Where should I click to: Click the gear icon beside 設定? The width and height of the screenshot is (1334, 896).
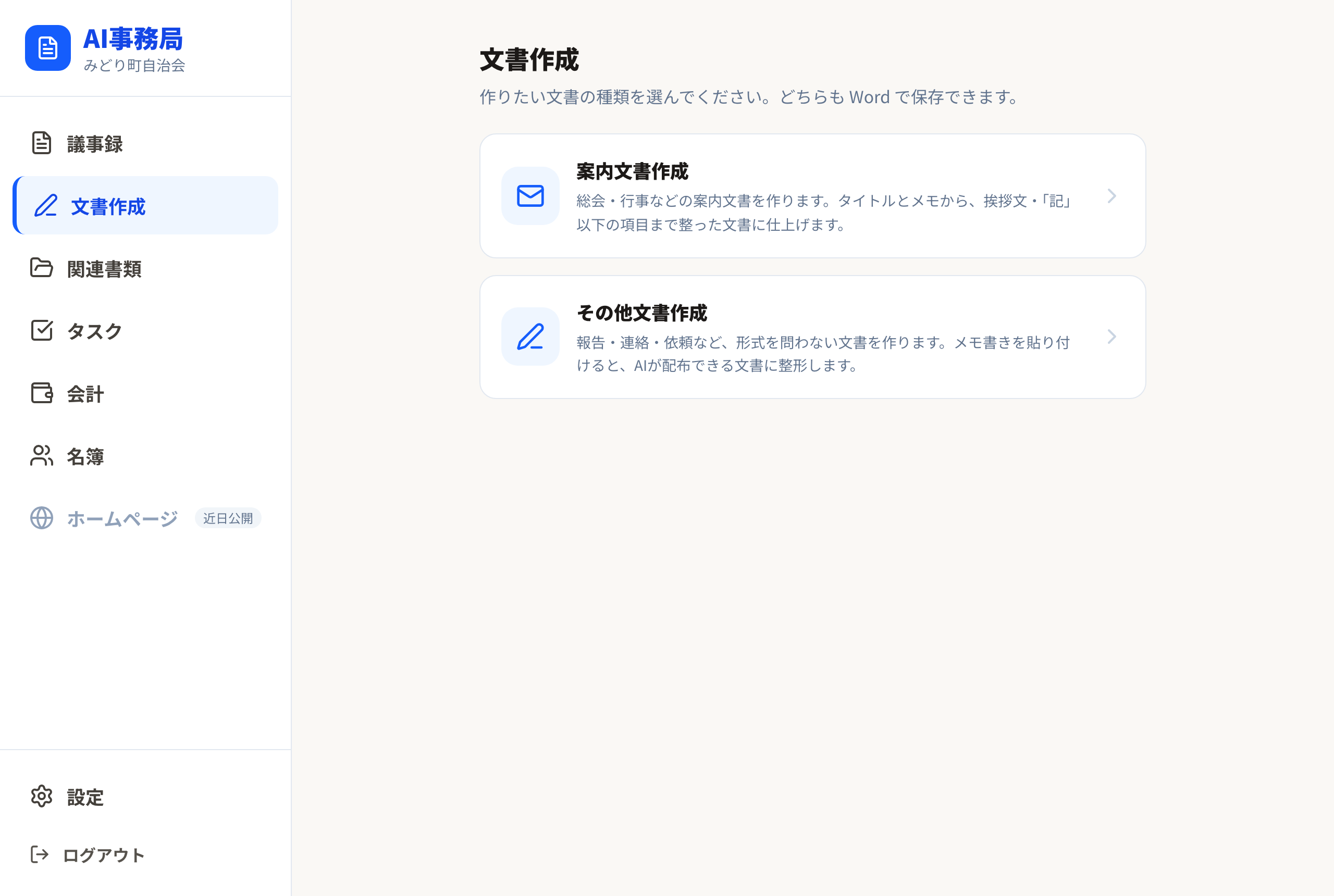pyautogui.click(x=41, y=796)
